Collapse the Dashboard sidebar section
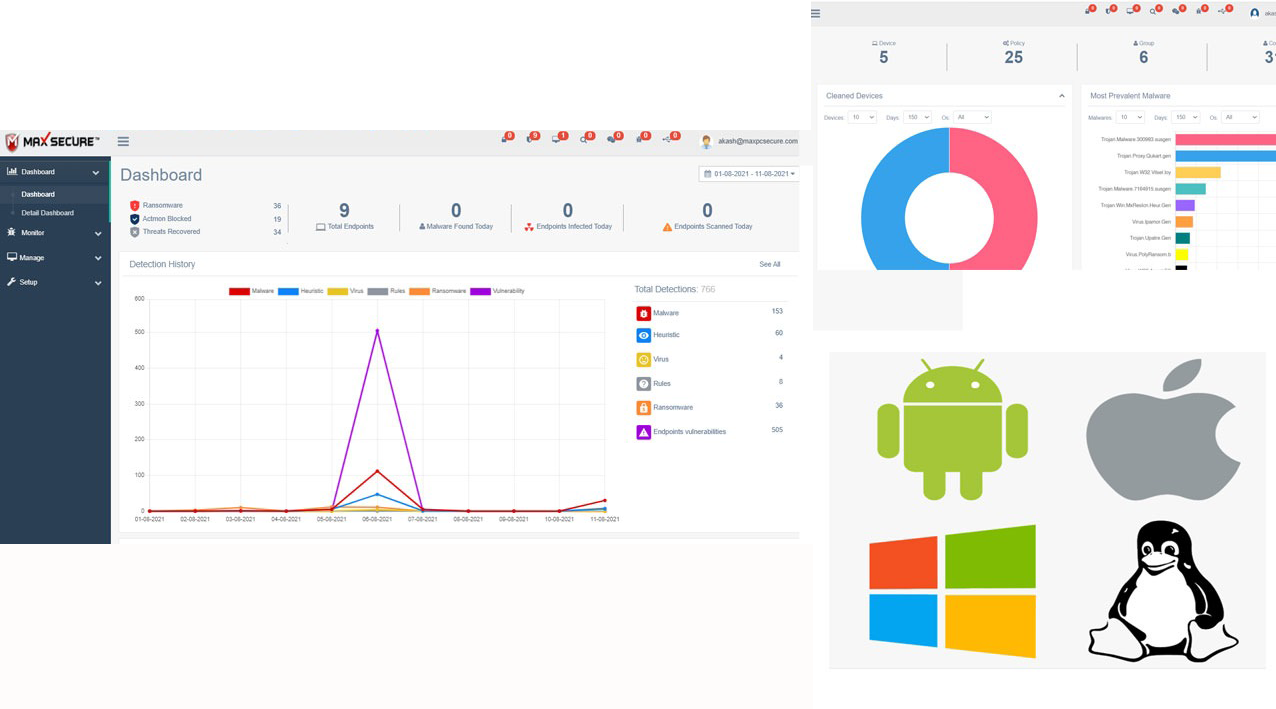The height and width of the screenshot is (709, 1276). tap(54, 172)
